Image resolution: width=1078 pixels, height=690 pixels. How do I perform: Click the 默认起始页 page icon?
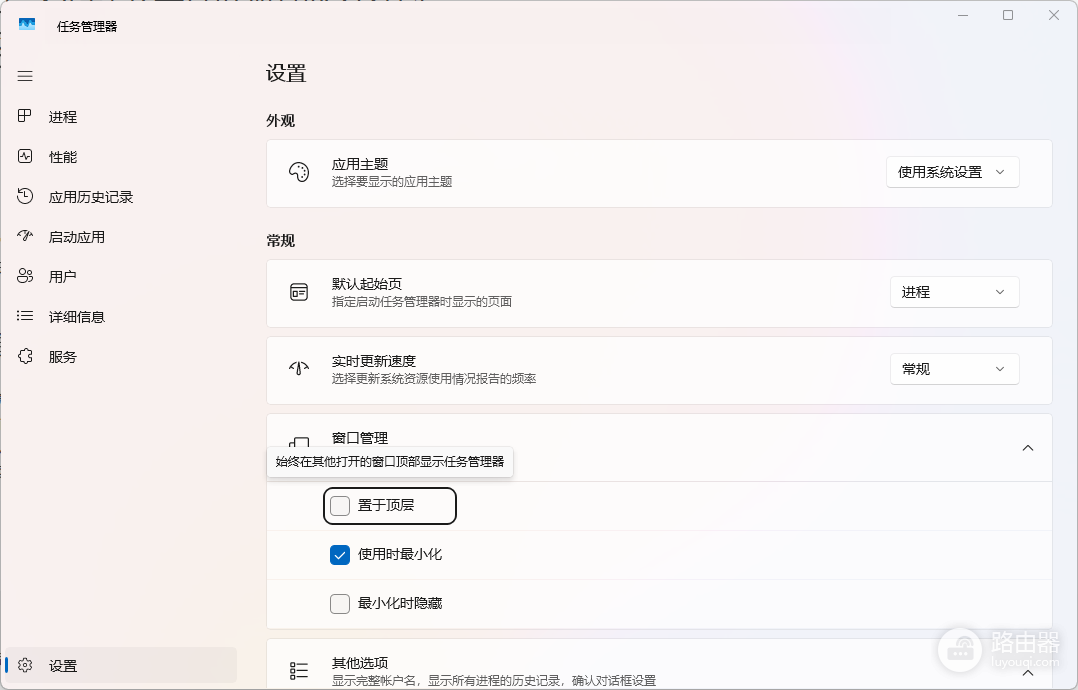(299, 292)
